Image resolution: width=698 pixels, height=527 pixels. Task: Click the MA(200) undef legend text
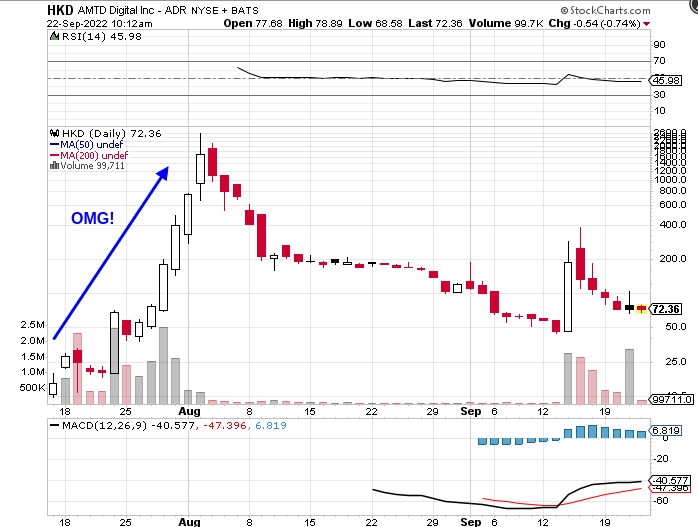point(94,155)
